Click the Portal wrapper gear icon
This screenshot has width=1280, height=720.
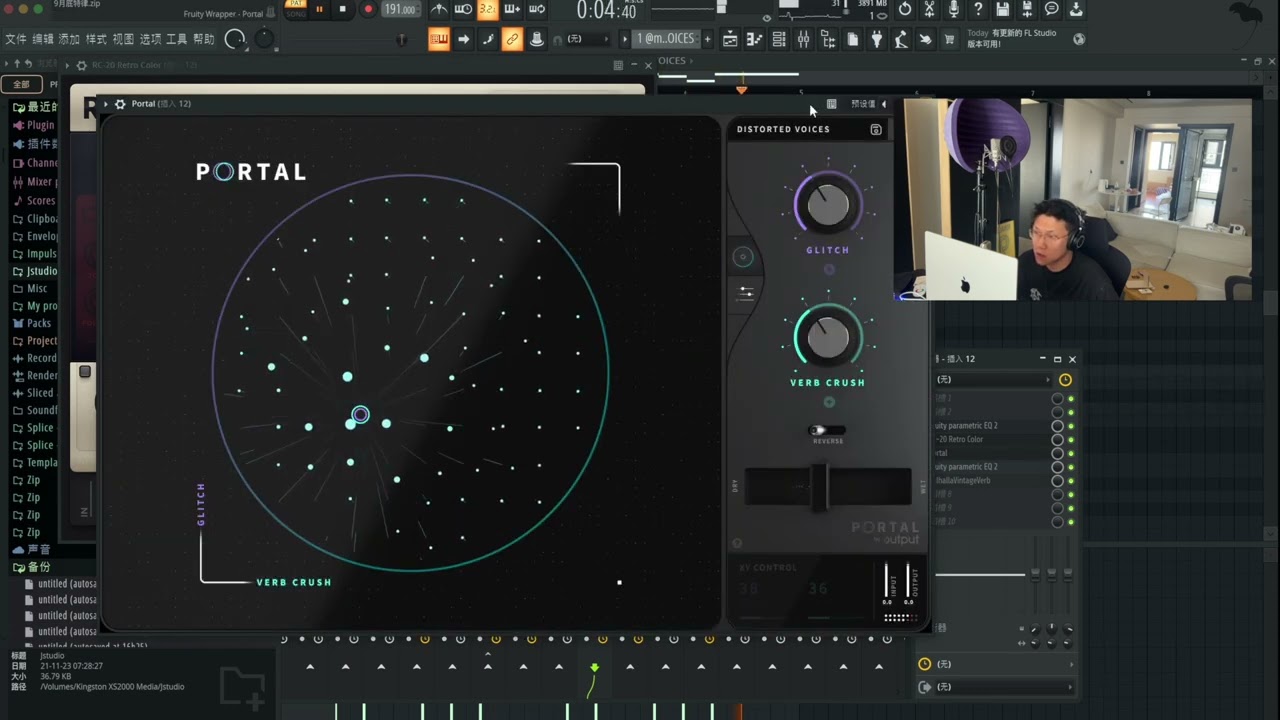click(120, 104)
